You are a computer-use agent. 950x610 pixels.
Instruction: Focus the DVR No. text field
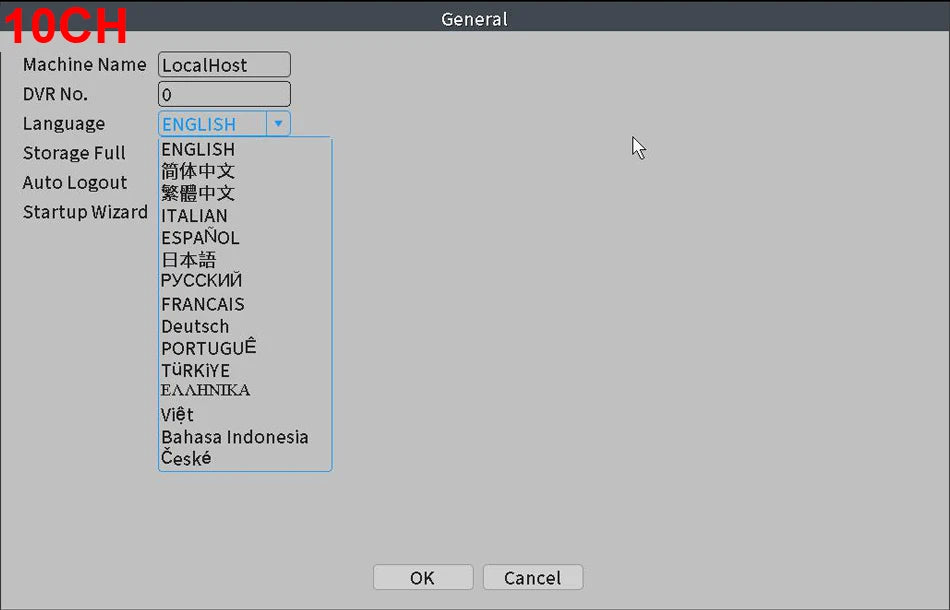[x=224, y=95]
